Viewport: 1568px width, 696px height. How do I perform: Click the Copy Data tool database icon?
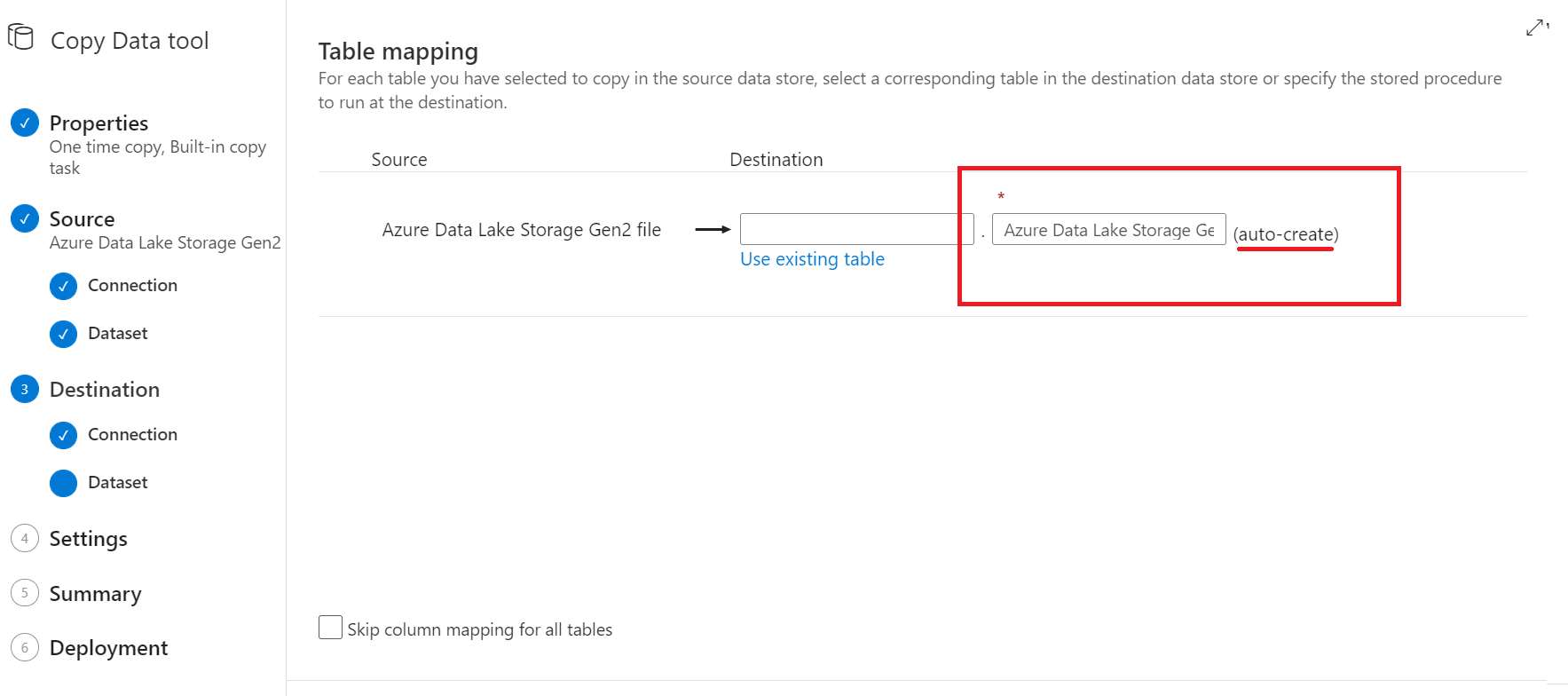20,37
